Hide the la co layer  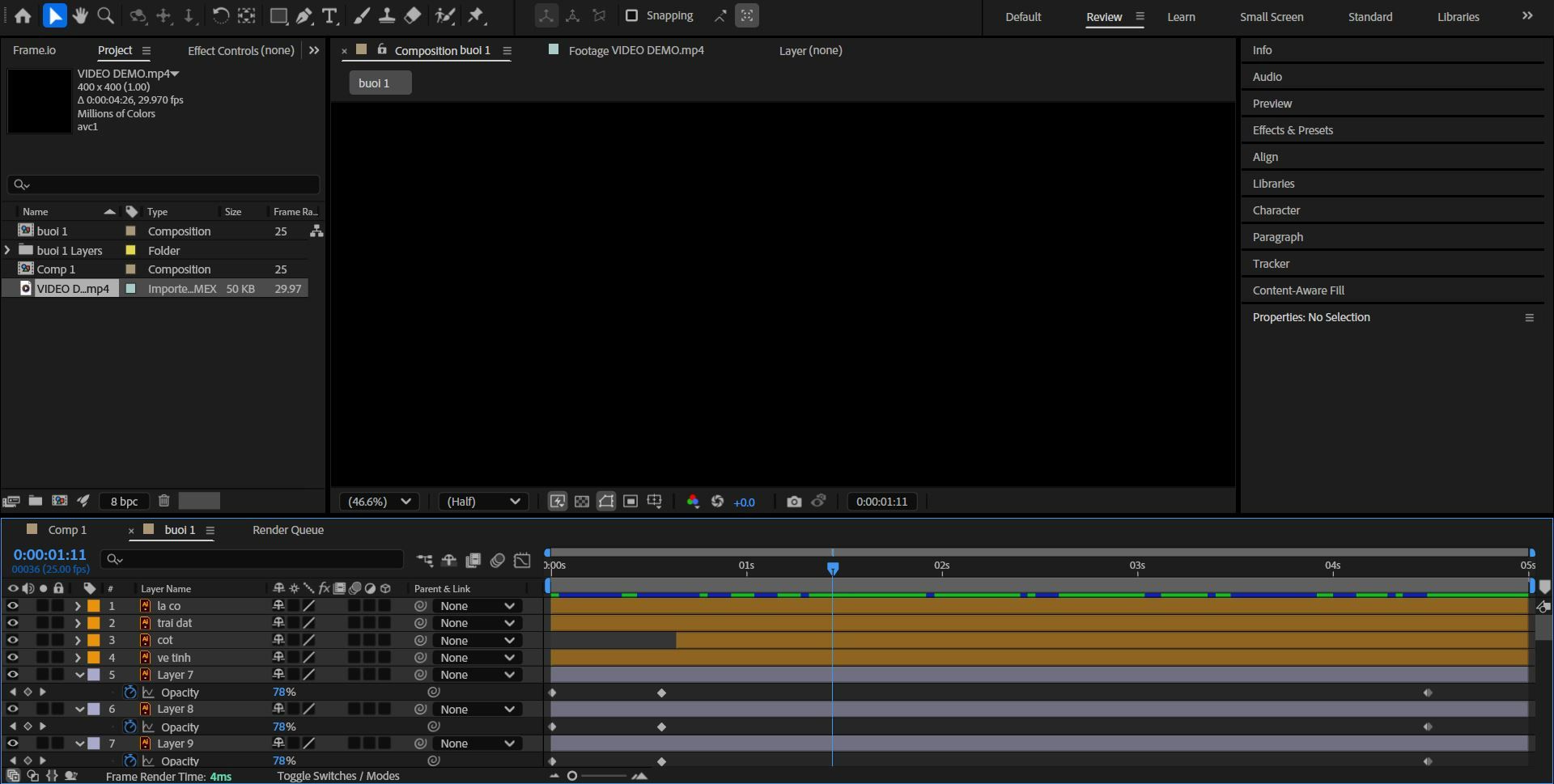[x=12, y=605]
